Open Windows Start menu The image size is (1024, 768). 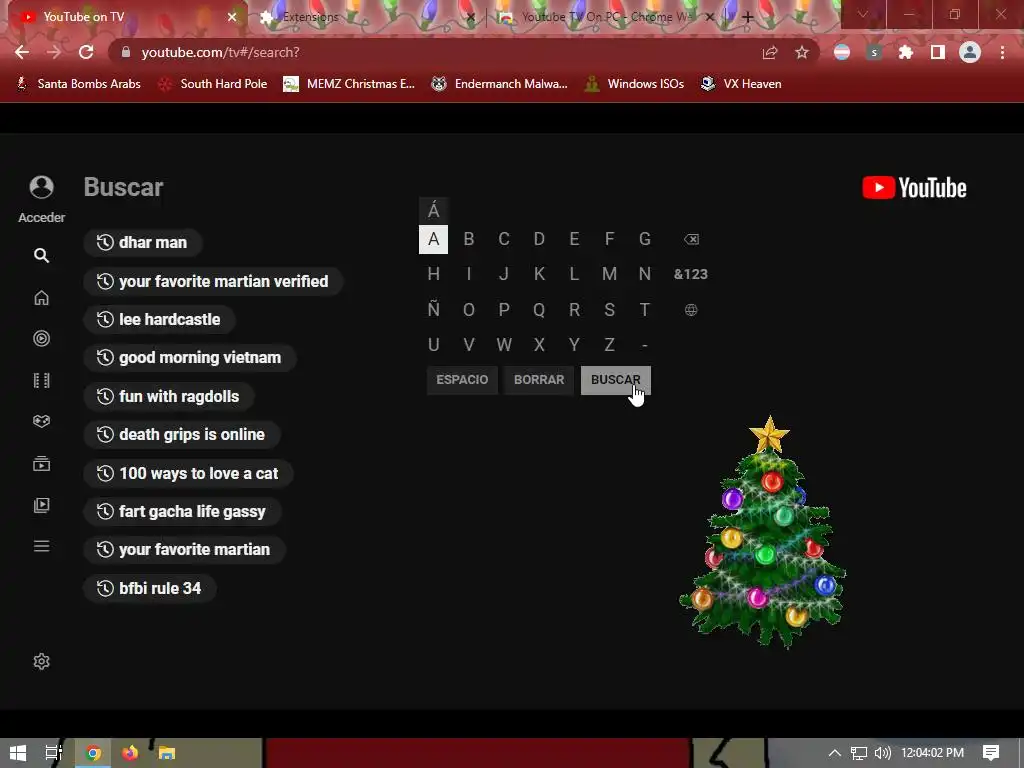[x=18, y=753]
